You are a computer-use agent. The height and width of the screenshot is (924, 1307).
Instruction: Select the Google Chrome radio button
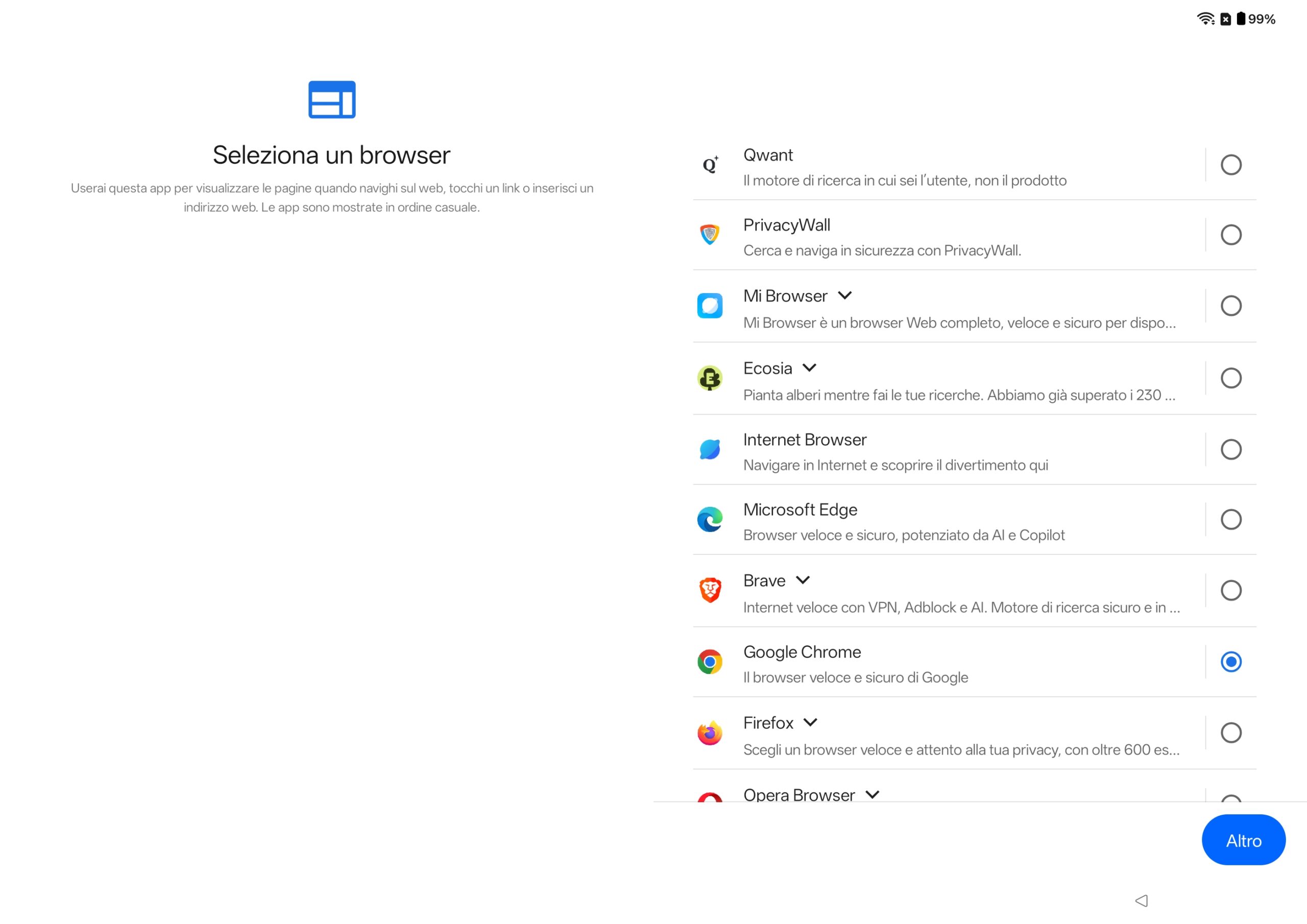[x=1231, y=662]
